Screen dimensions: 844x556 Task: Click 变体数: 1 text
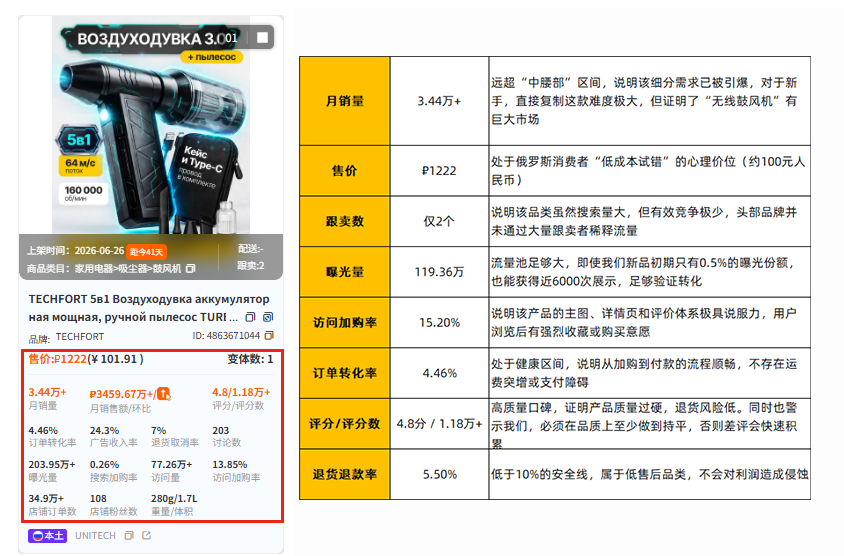(x=250, y=359)
